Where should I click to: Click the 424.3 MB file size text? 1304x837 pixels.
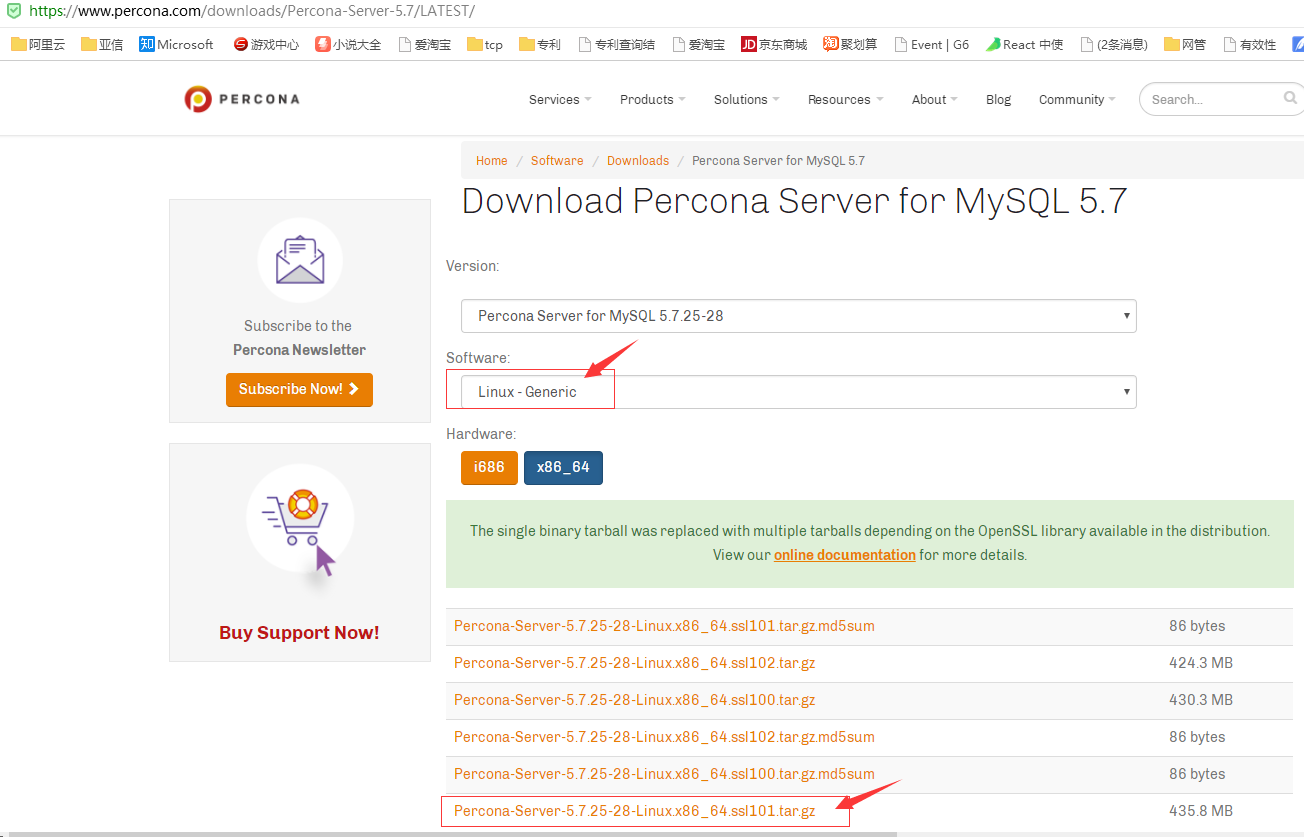coord(1201,663)
